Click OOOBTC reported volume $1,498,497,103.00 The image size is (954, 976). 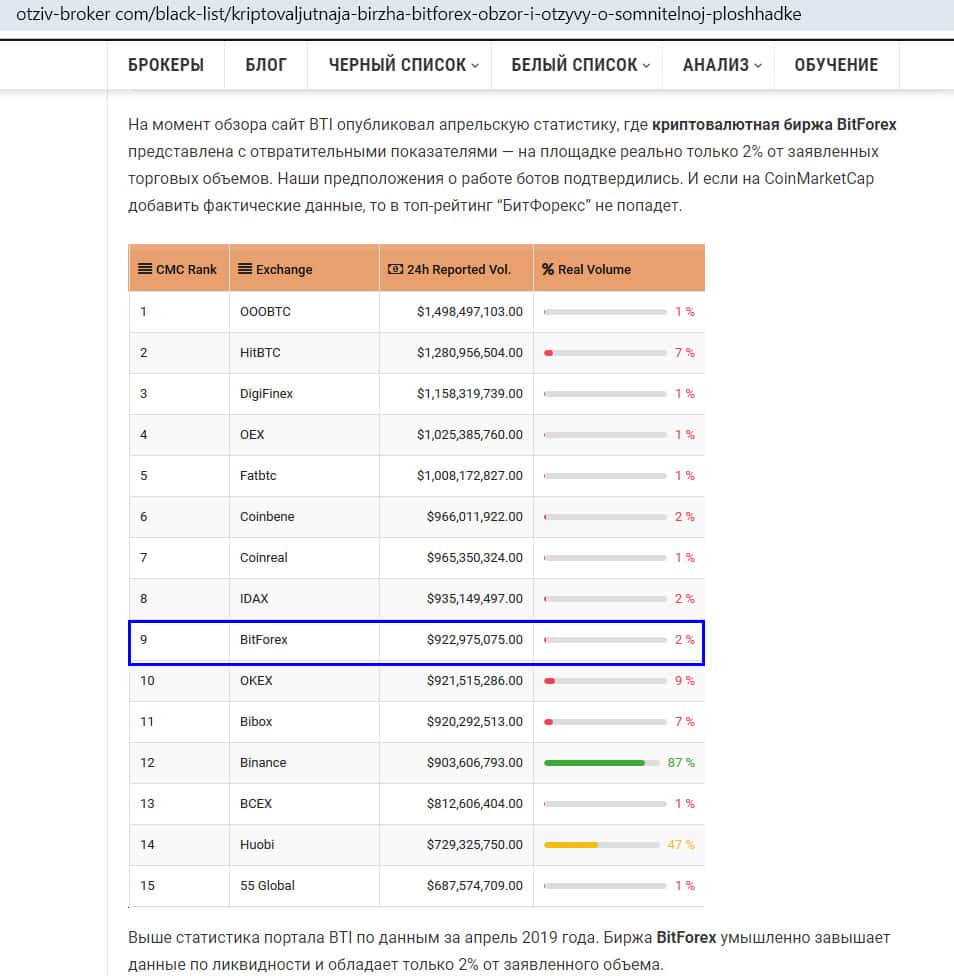pyautogui.click(x=469, y=312)
